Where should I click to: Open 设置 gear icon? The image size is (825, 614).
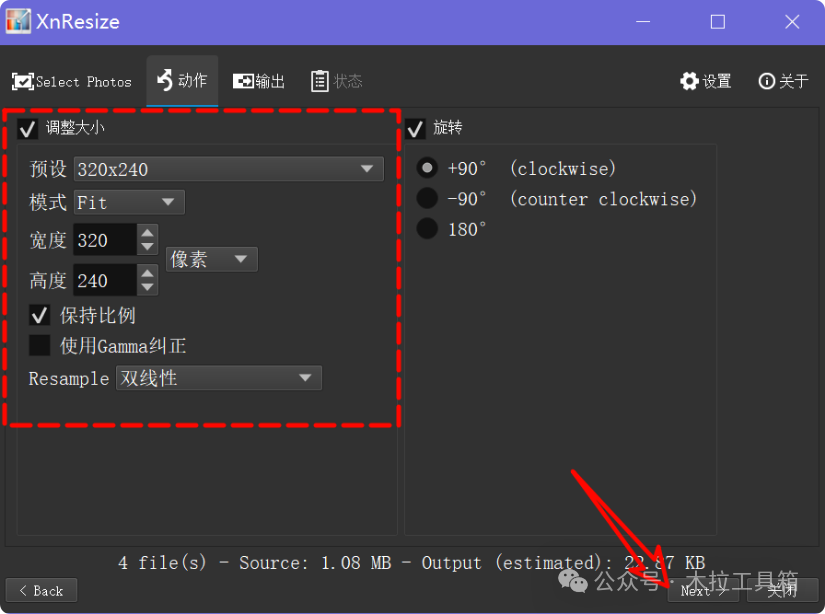689,81
